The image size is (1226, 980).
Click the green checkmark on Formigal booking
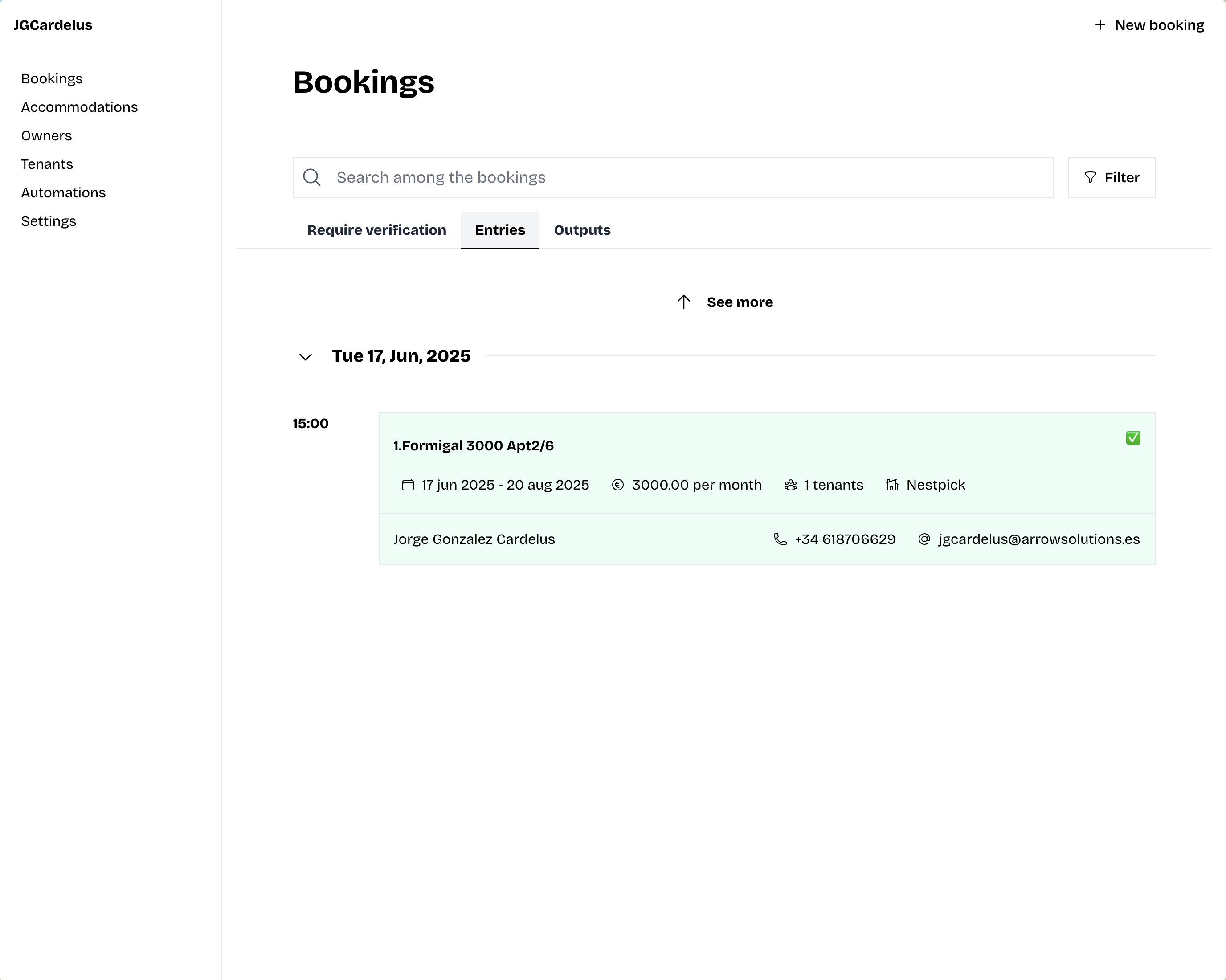(x=1133, y=438)
